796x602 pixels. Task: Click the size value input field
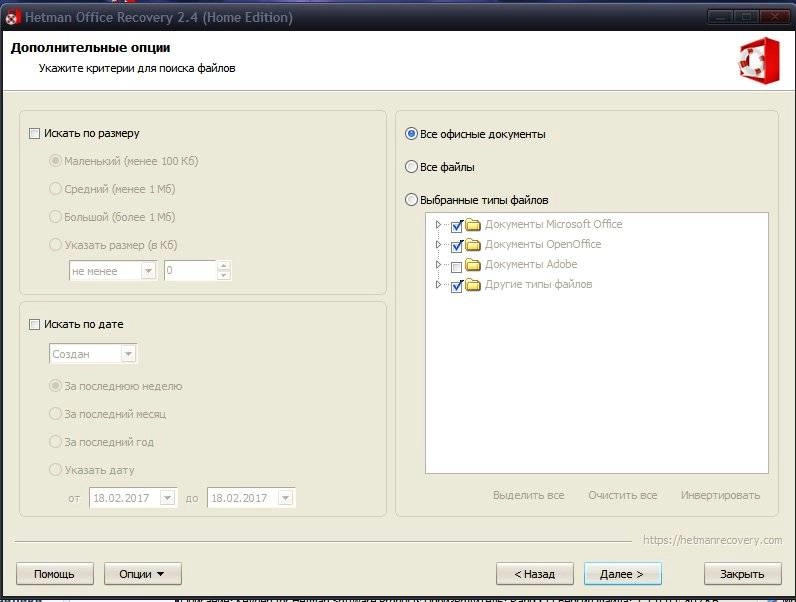tap(191, 271)
